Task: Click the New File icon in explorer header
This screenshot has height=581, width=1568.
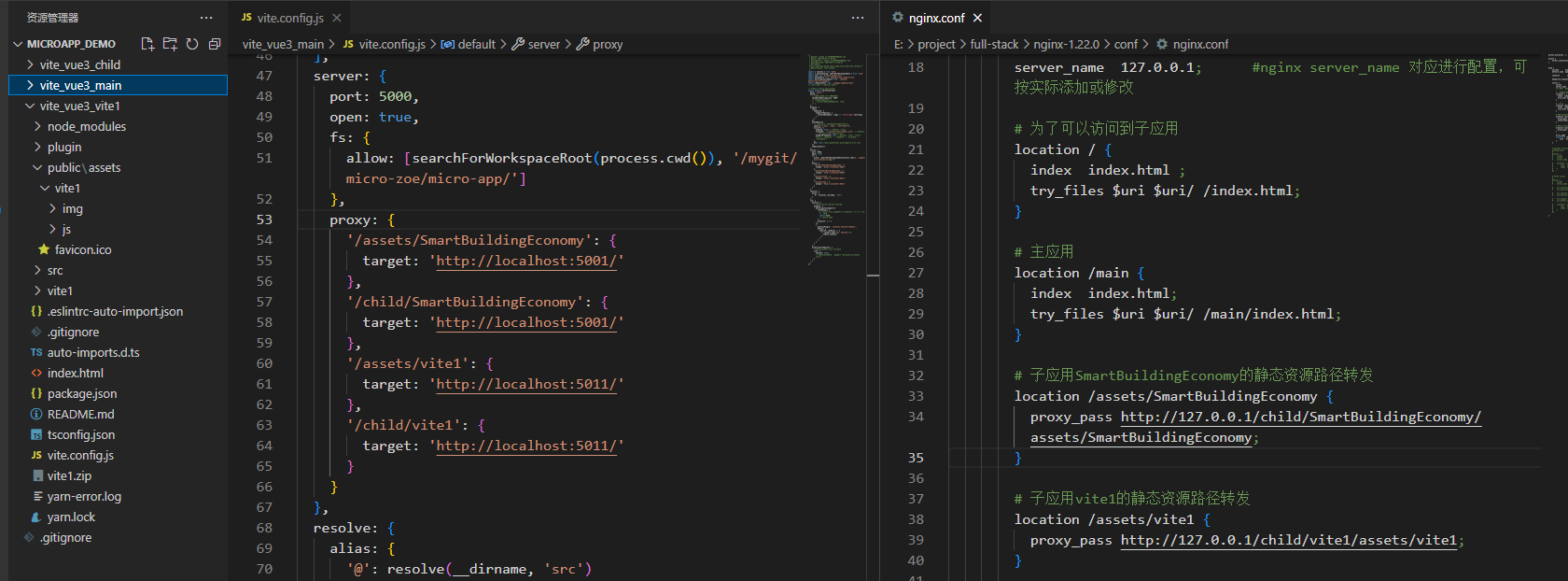Action: 147,44
